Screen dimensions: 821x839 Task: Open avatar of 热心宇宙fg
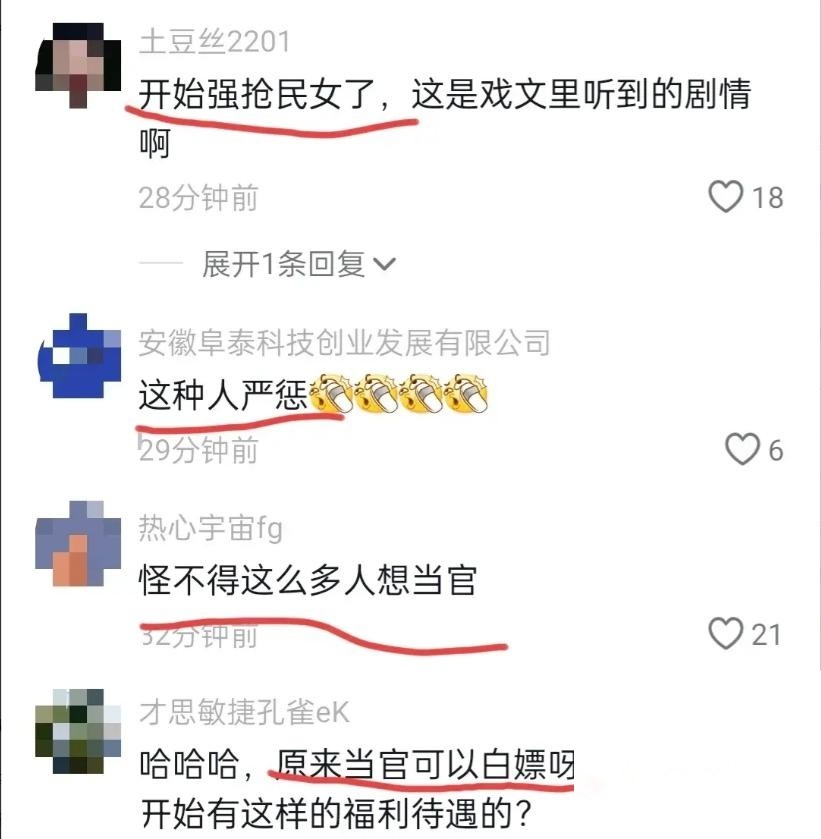tap(78, 544)
